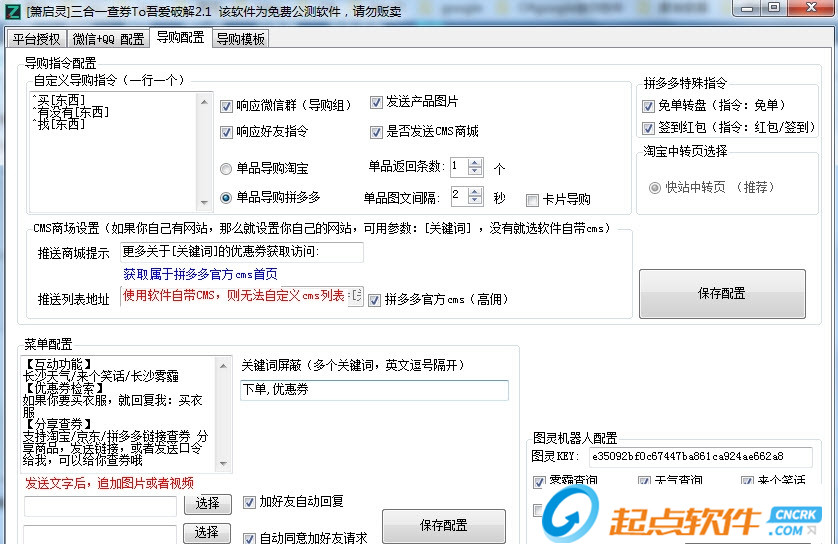
Task: Click the line ^有没有[东西] in command list
Action: (x=71, y=112)
